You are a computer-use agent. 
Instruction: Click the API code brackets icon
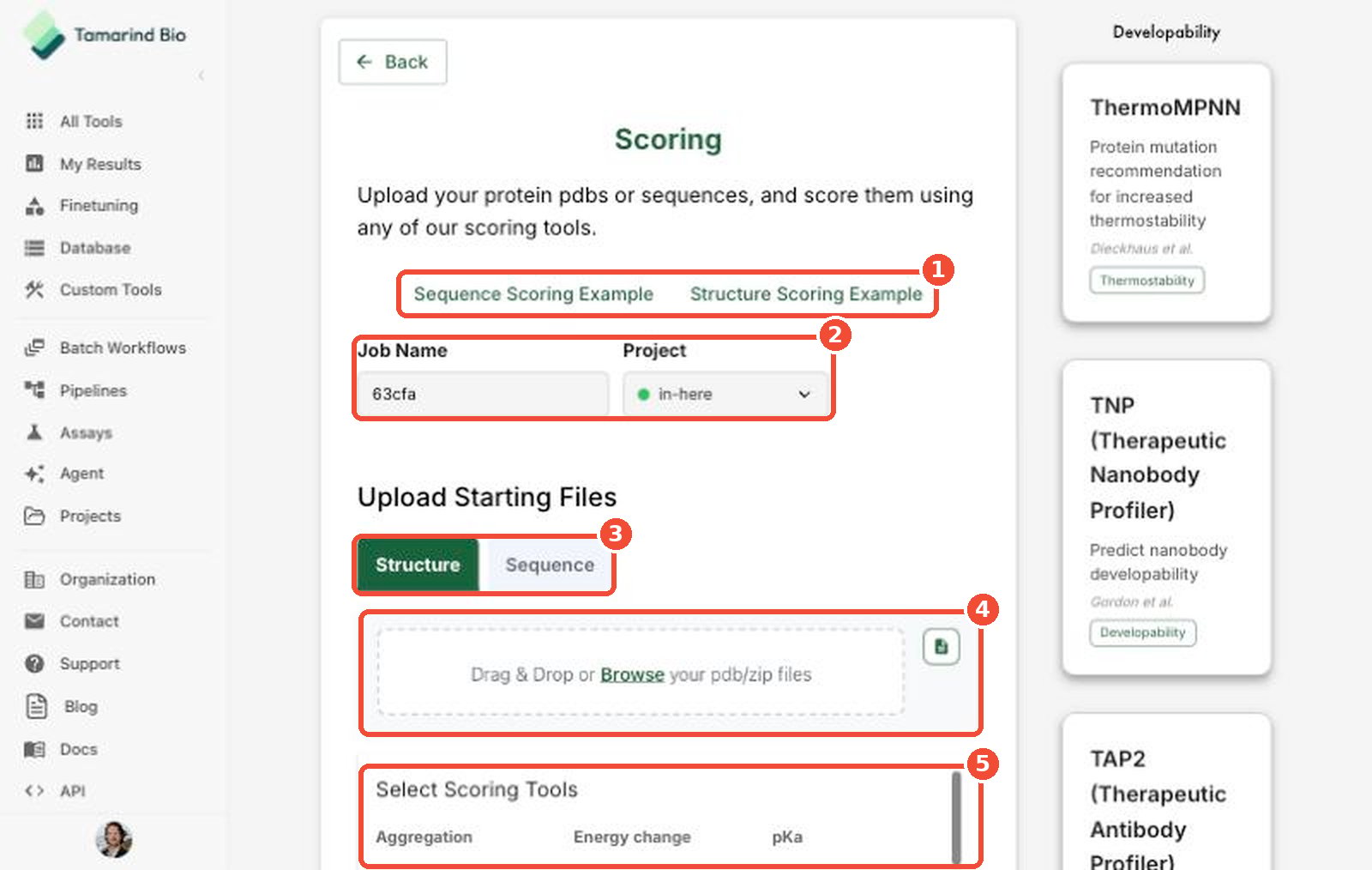click(34, 791)
